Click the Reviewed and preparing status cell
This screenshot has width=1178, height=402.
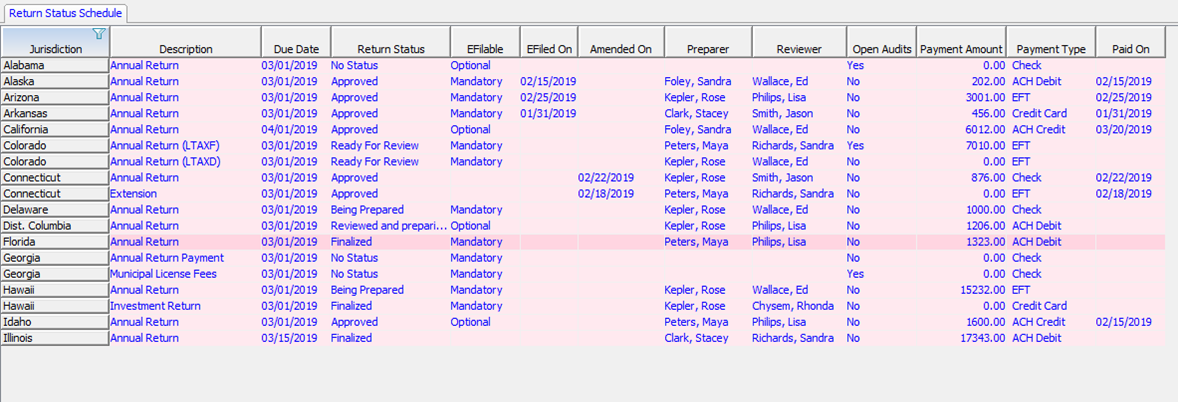coord(389,225)
